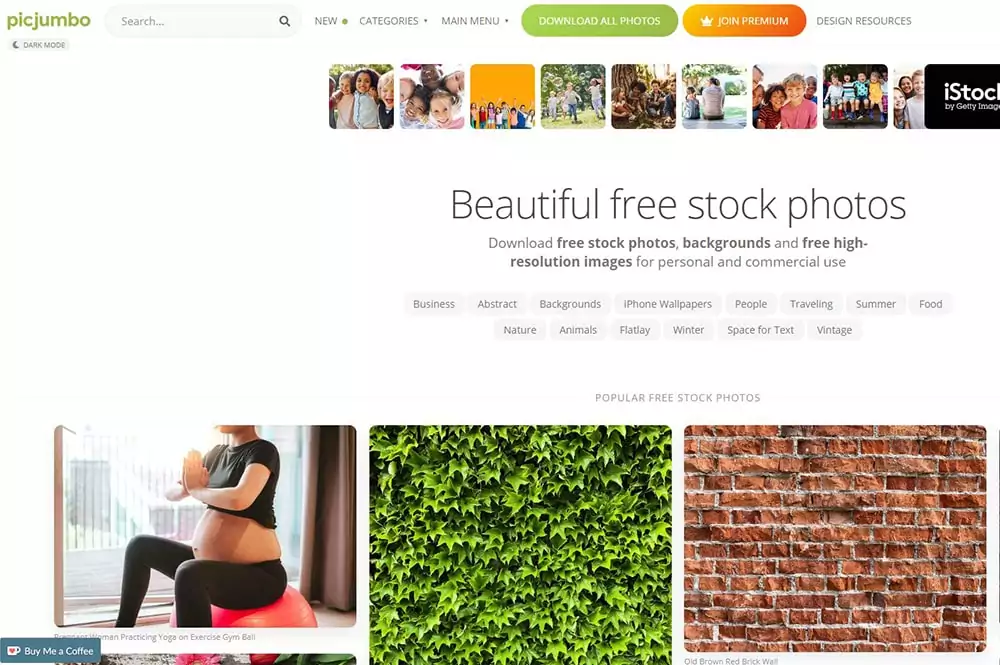The width and height of the screenshot is (1000, 665).
Task: Click the search magnifier icon
Action: [284, 21]
